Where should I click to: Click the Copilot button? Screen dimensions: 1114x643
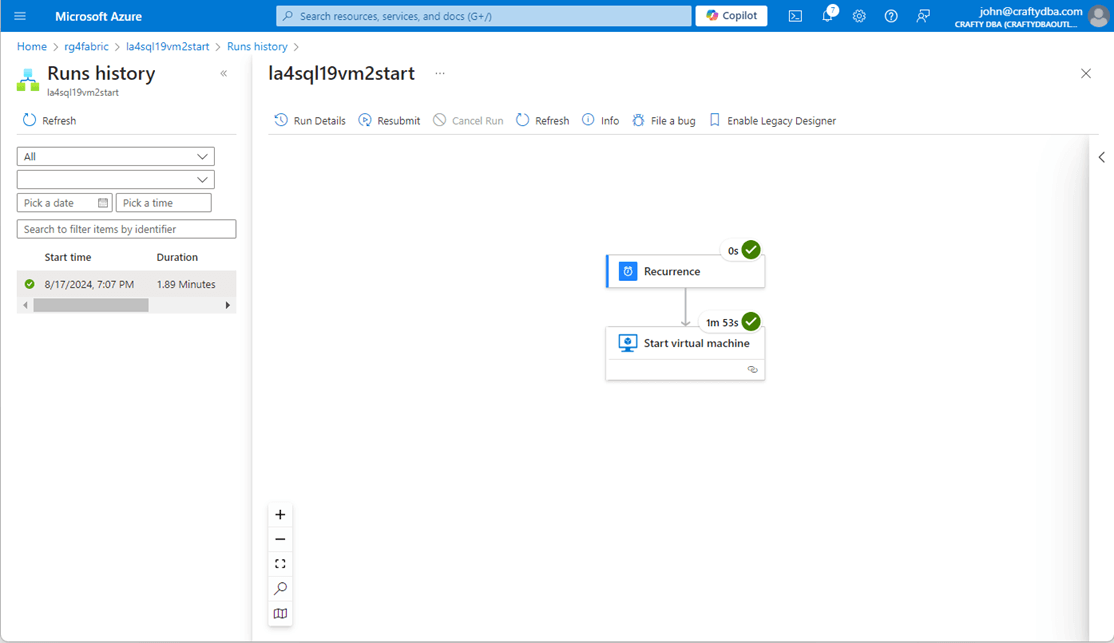(x=731, y=16)
